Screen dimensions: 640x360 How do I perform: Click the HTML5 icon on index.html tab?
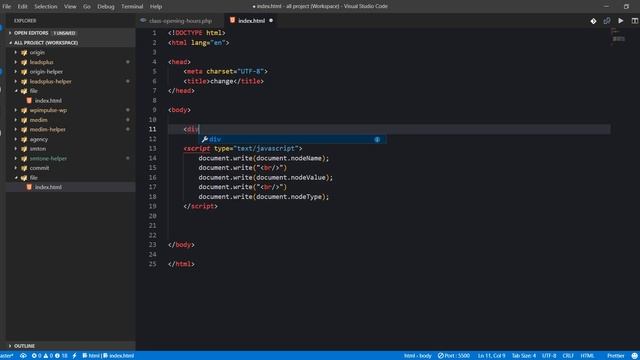tap(232, 20)
